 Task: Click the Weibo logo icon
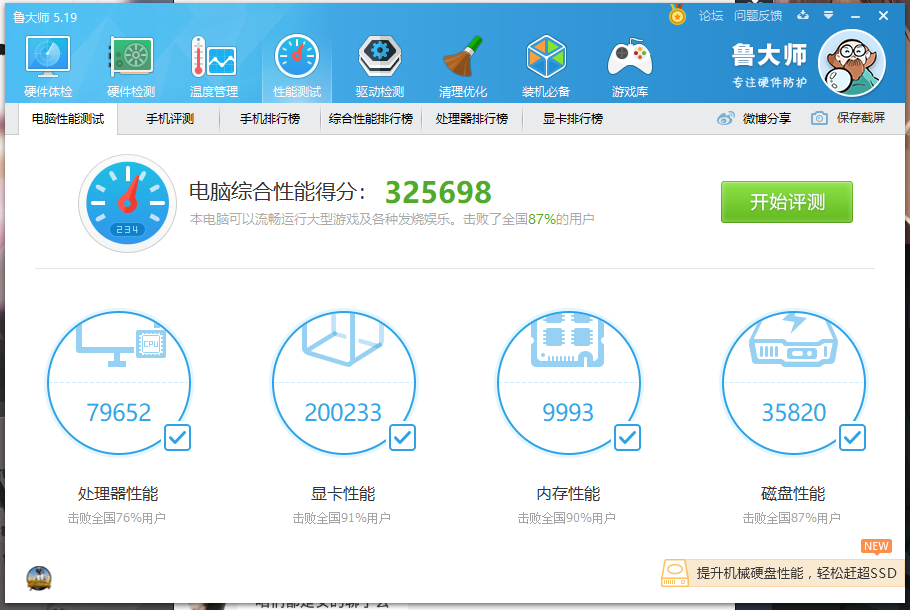click(725, 118)
